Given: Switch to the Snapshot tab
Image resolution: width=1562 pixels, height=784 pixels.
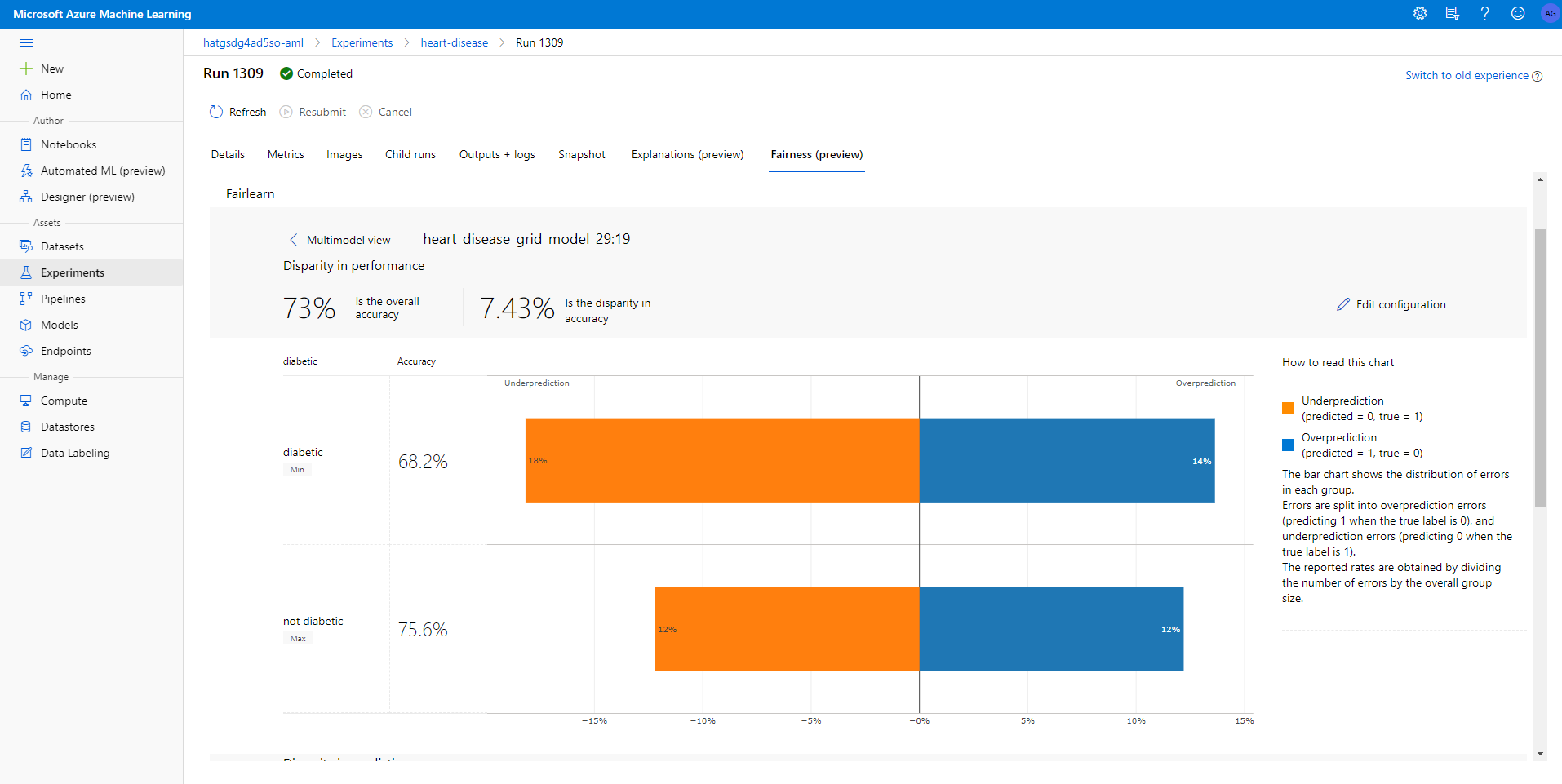Looking at the screenshot, I should coord(582,154).
